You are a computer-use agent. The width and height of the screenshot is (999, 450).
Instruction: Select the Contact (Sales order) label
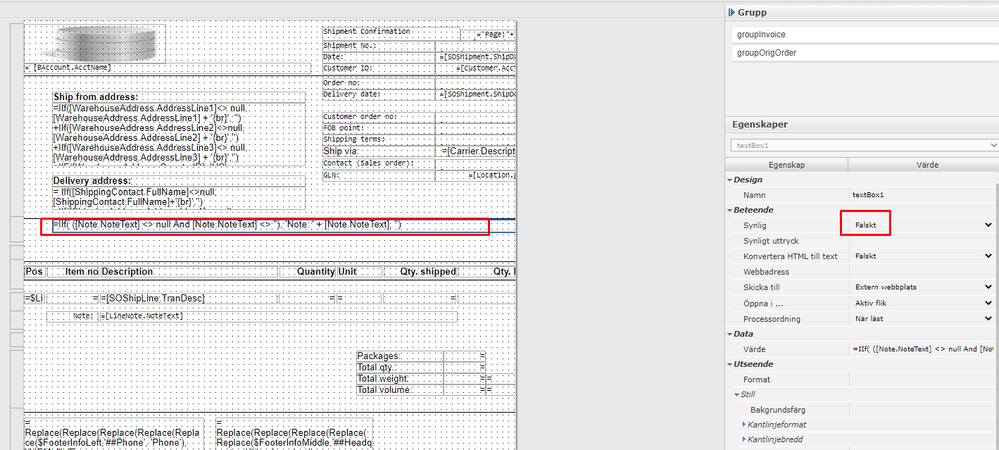[378, 164]
